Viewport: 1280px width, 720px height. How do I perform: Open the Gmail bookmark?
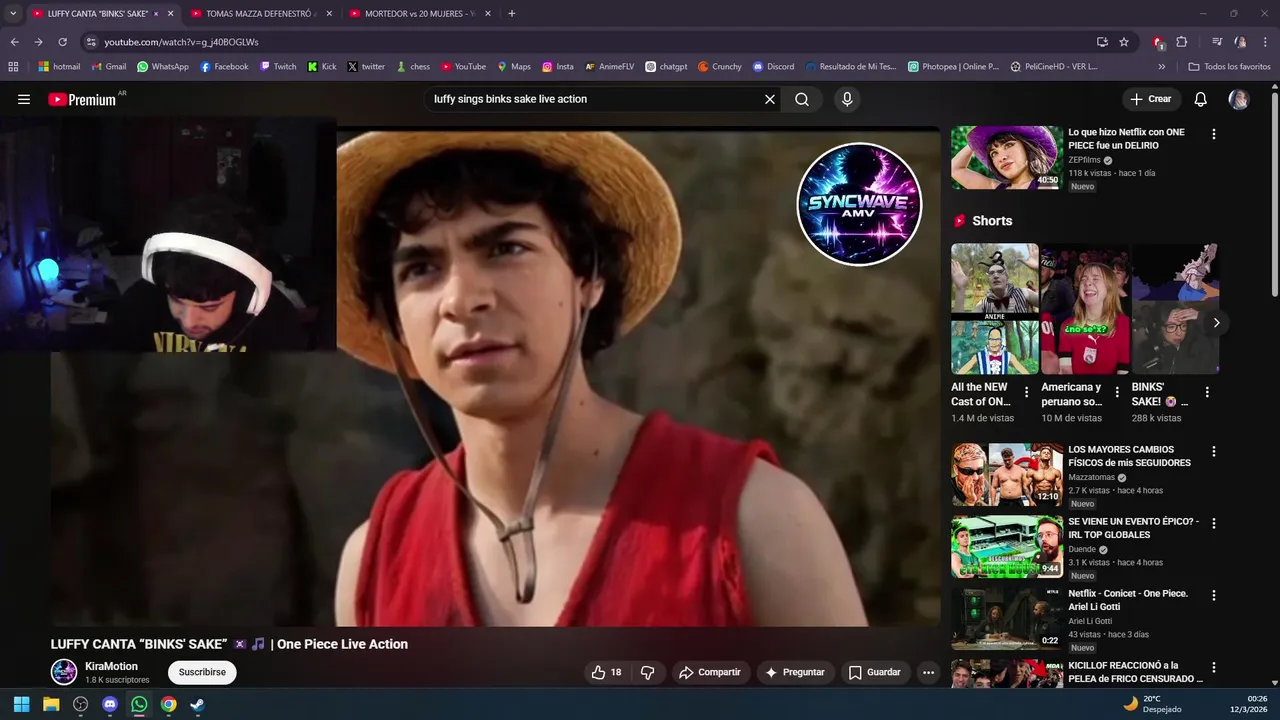point(108,67)
